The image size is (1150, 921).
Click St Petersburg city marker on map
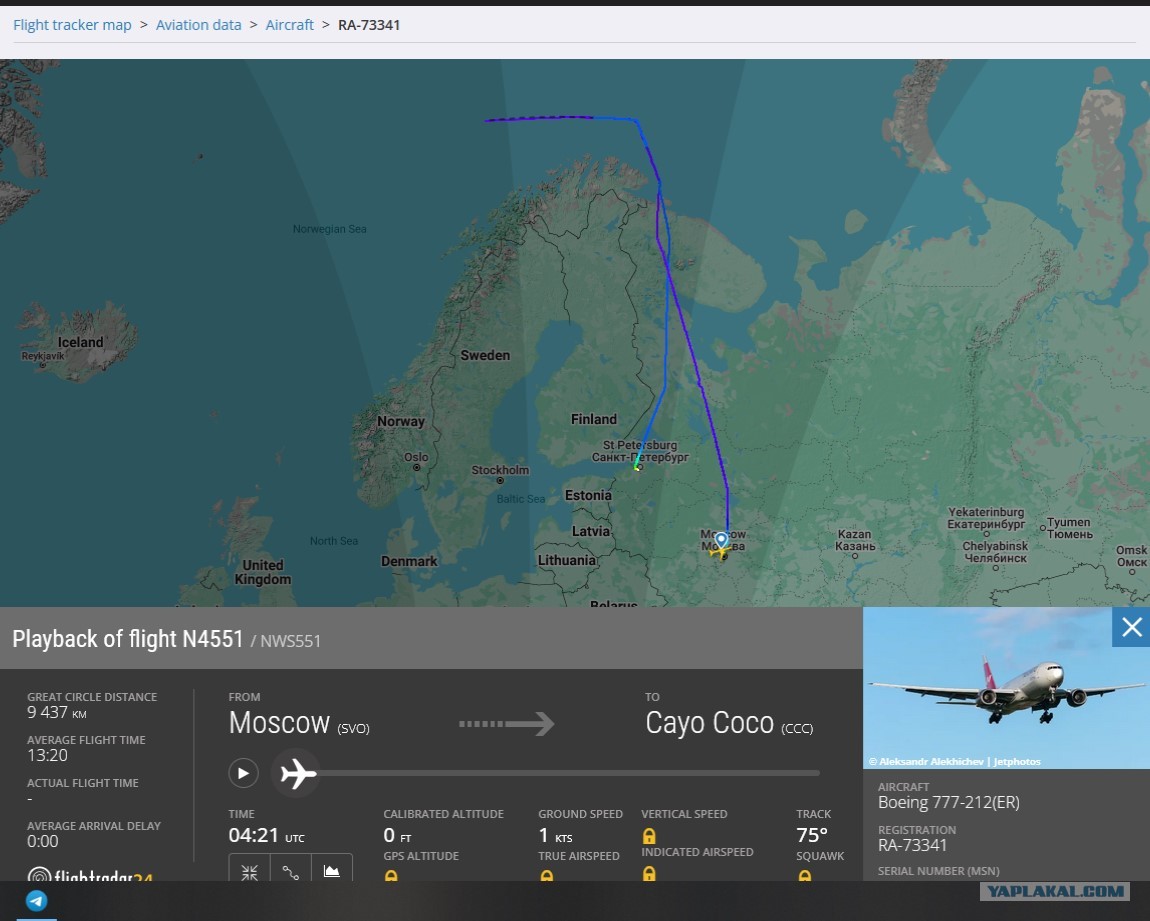(x=639, y=467)
